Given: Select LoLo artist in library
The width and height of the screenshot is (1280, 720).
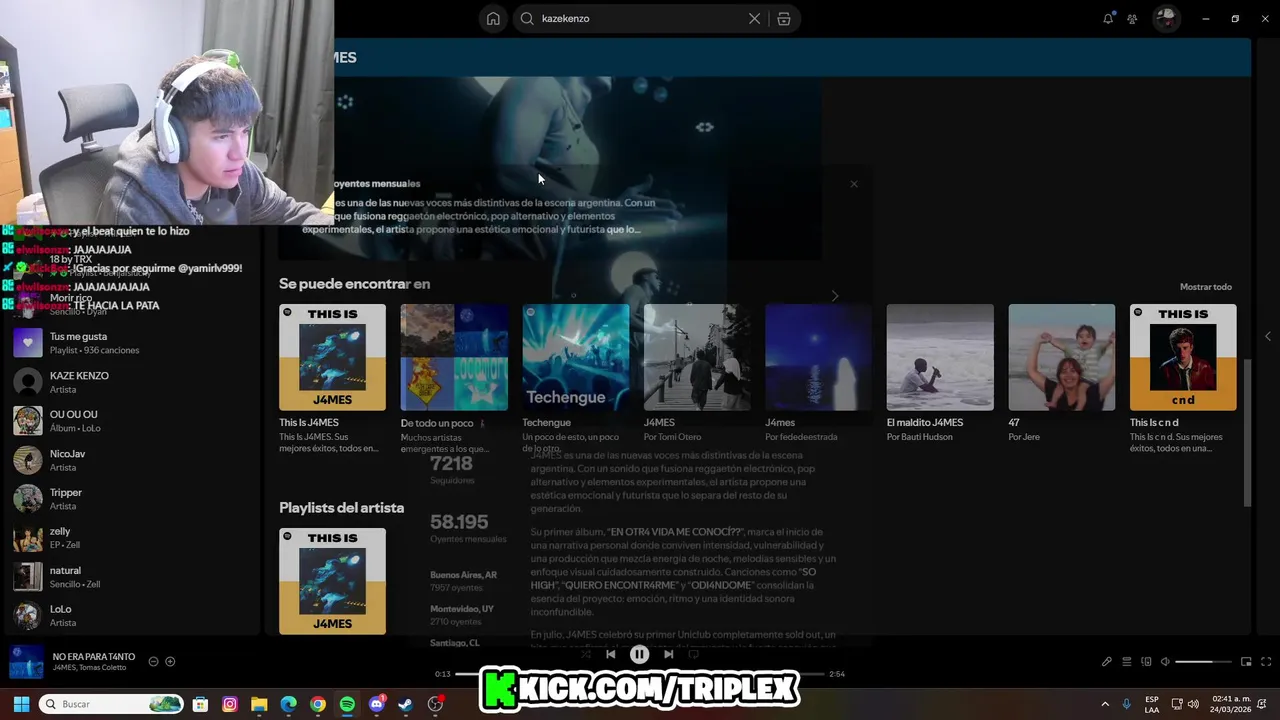Looking at the screenshot, I should 130,615.
